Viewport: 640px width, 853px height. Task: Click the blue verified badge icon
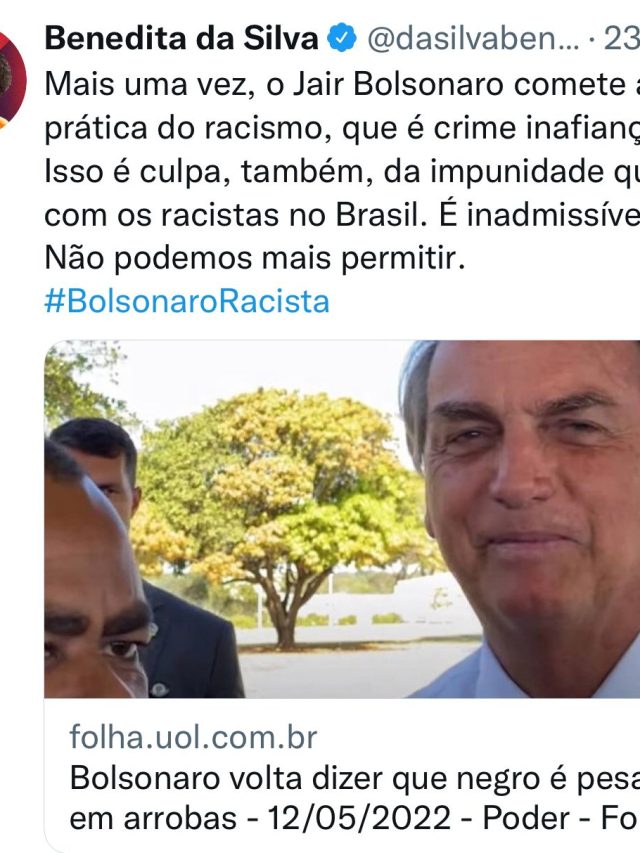click(341, 38)
